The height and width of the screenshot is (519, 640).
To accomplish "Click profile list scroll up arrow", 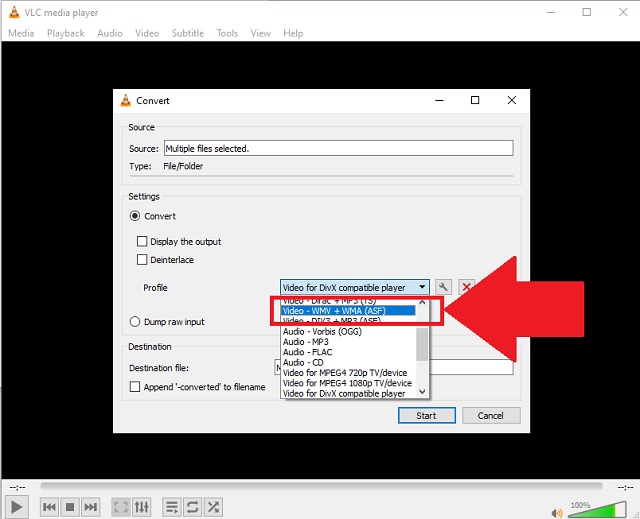I will pos(422,302).
